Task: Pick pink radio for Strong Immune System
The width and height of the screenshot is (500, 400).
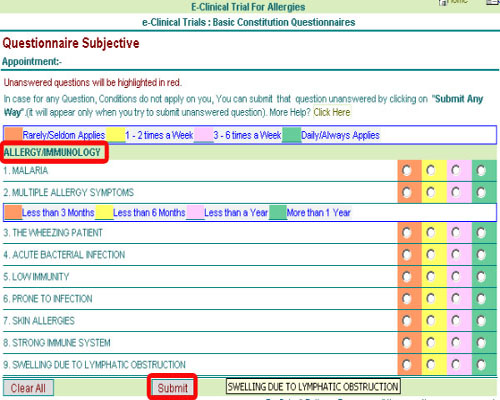Action: click(456, 343)
